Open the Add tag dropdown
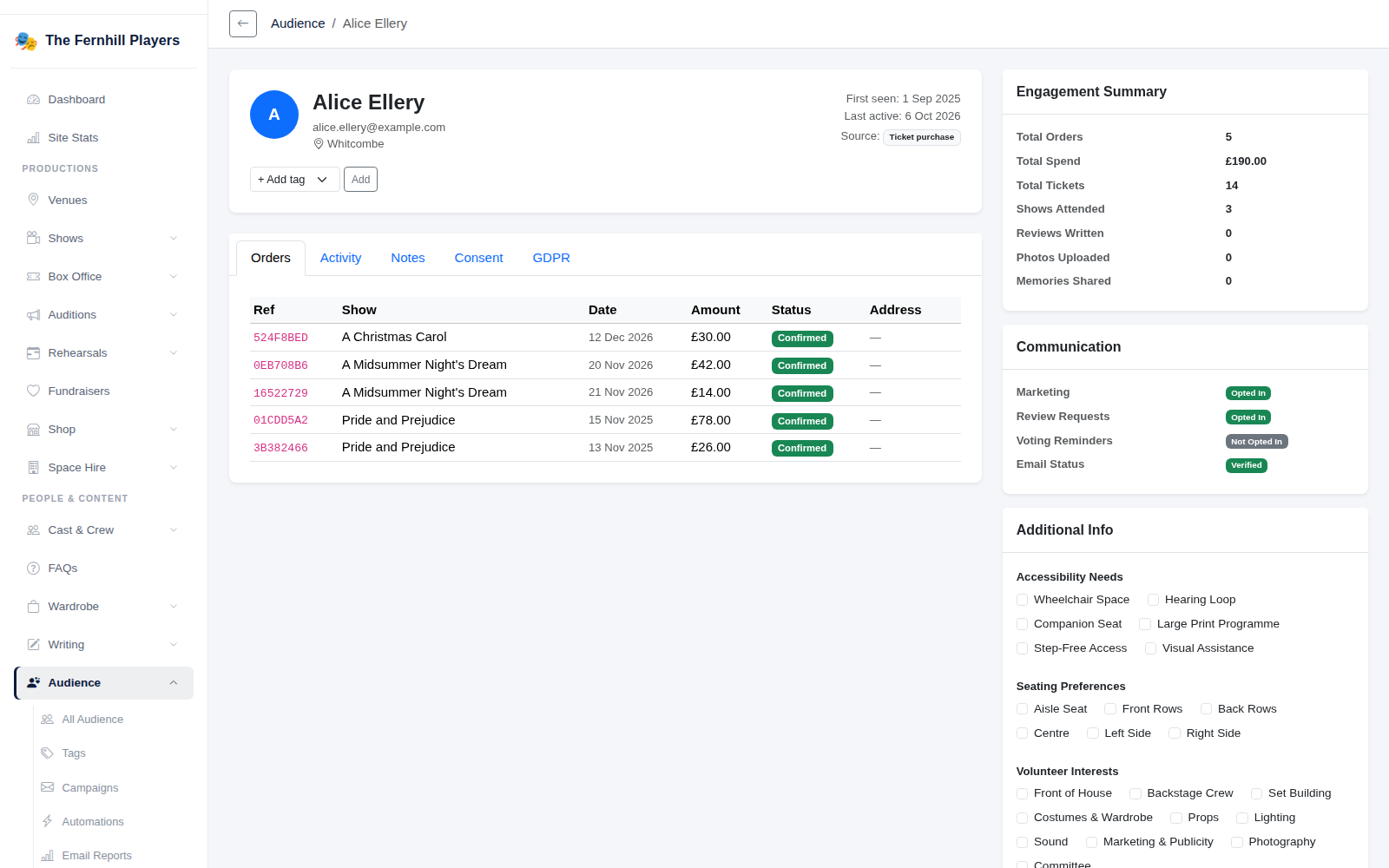 pyautogui.click(x=294, y=180)
